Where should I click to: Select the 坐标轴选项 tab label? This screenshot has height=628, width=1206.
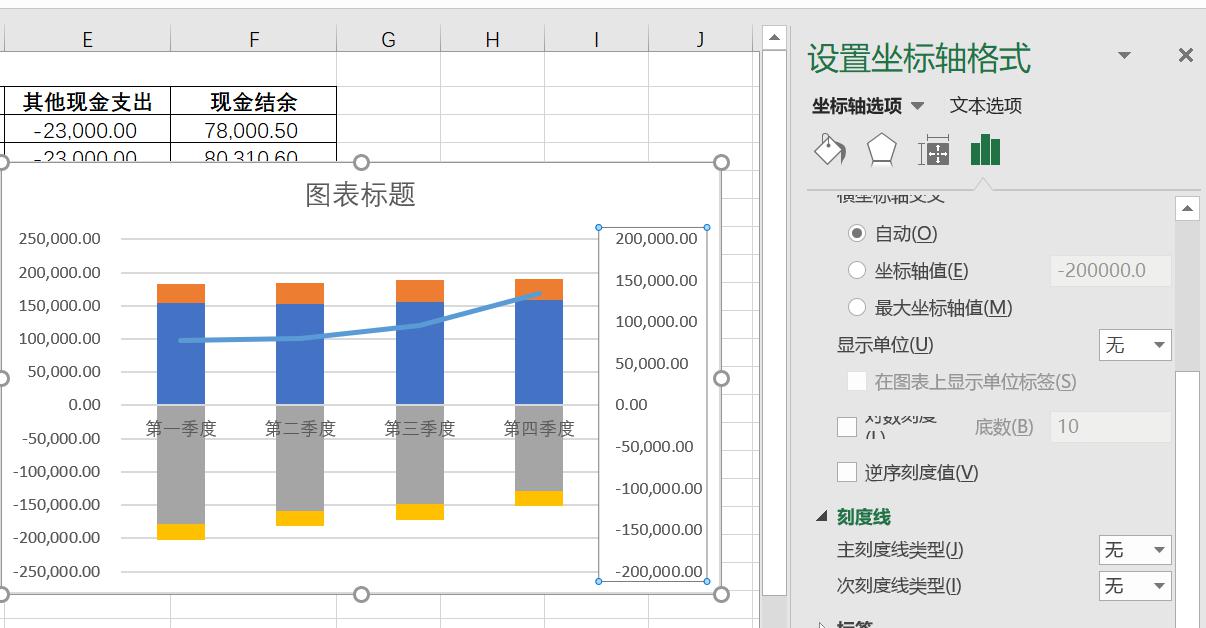click(x=857, y=106)
